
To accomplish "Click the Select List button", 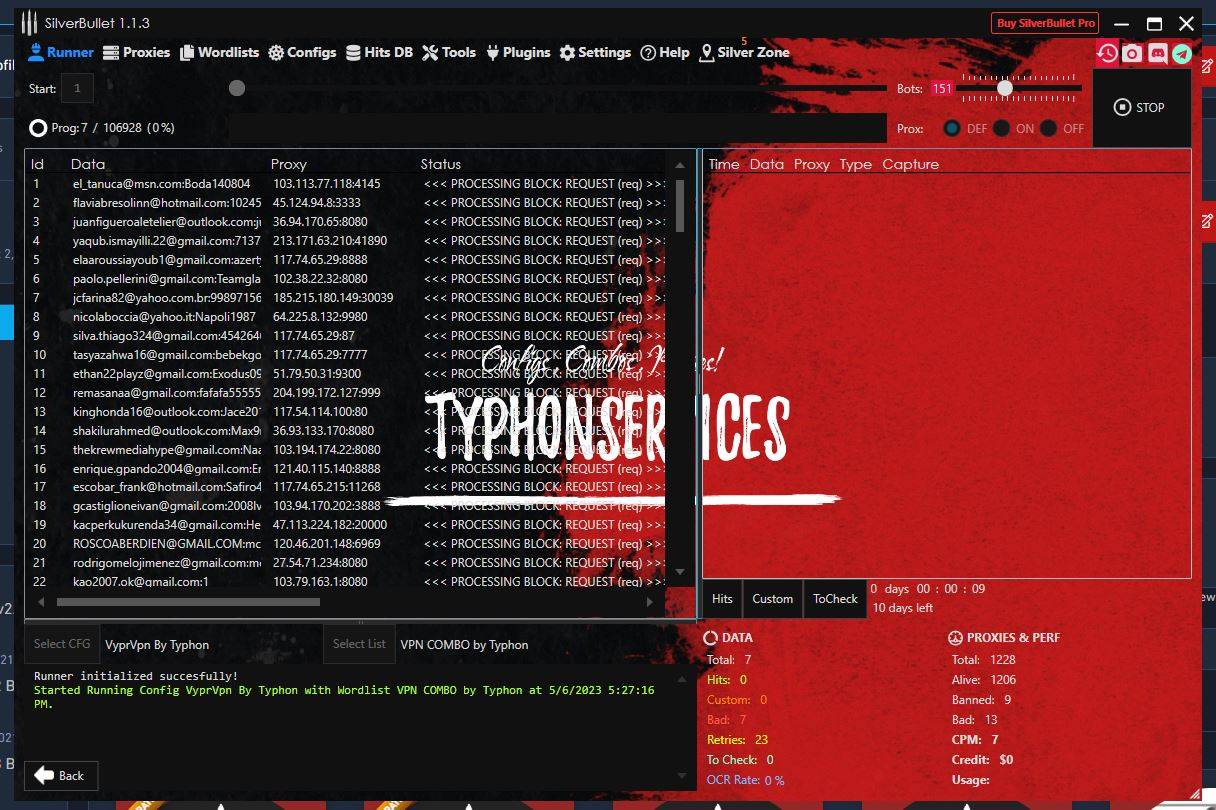I will [x=359, y=644].
